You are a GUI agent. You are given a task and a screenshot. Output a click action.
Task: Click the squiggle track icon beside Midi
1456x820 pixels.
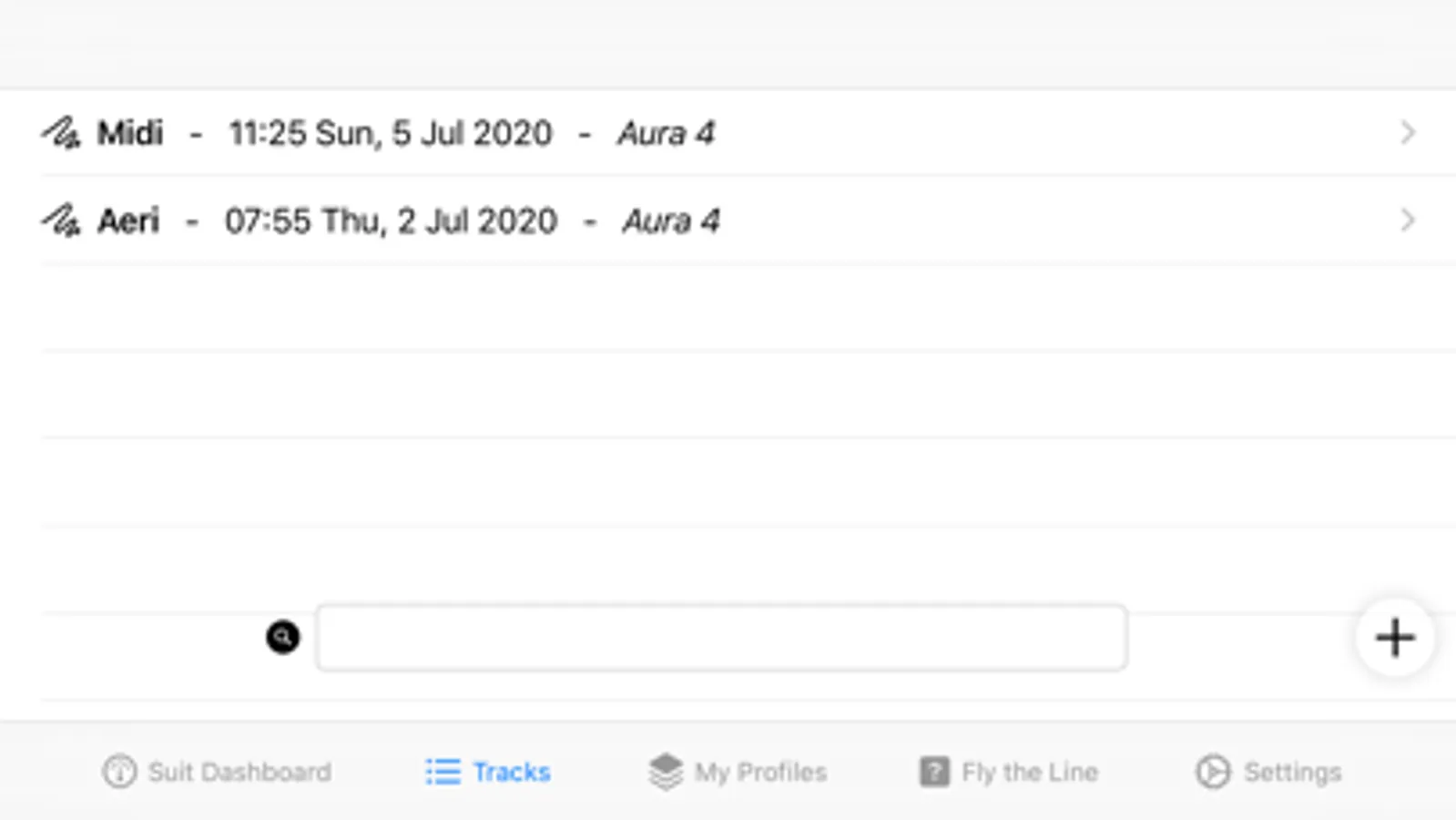61,134
